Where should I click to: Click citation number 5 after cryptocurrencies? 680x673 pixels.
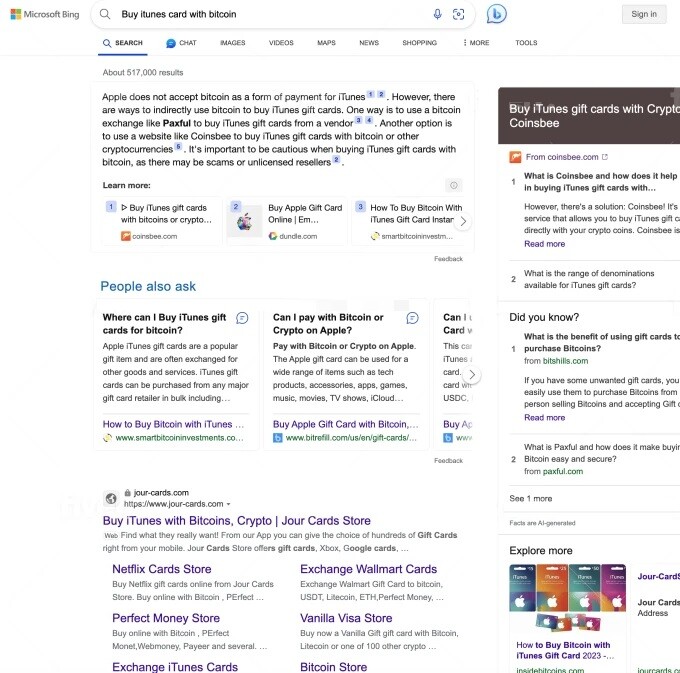coord(178,147)
